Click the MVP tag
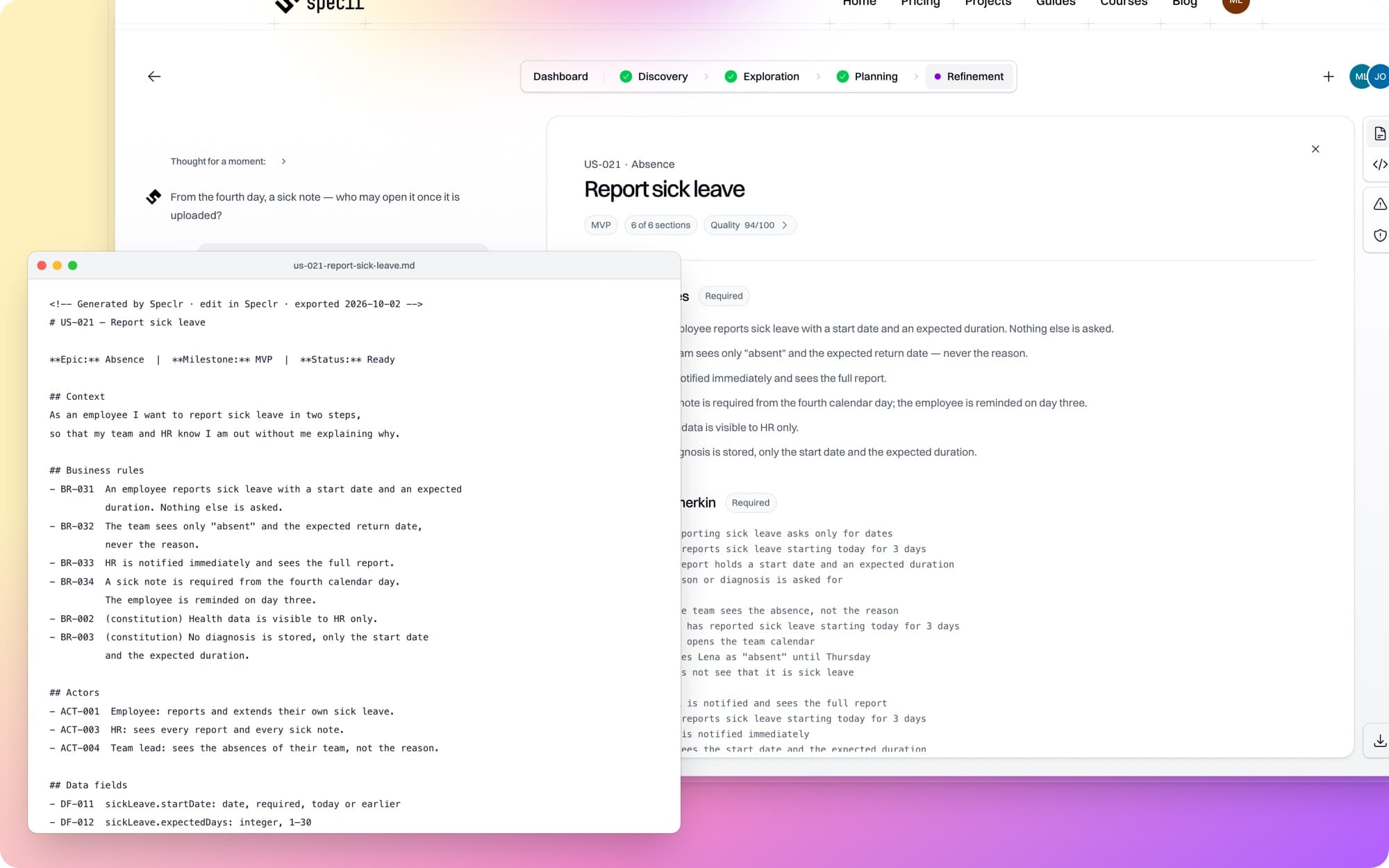The image size is (1389, 868). click(601, 225)
